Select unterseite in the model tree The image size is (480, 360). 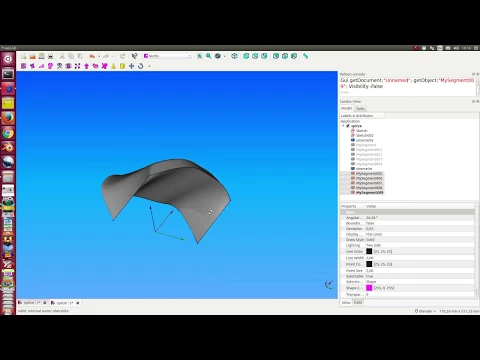coord(364,140)
